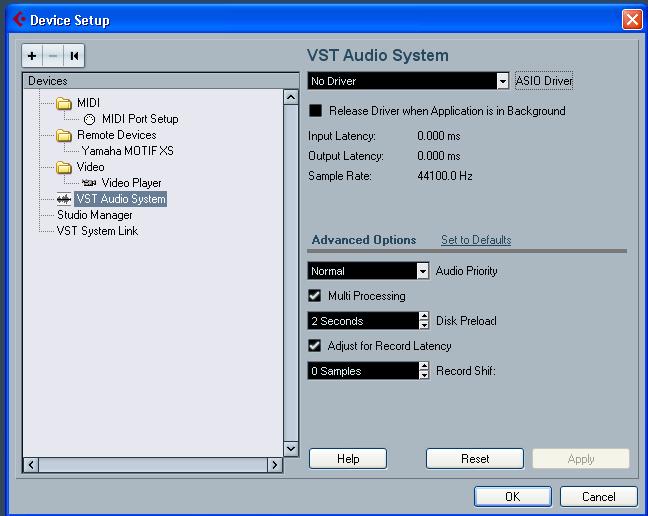Click the down arrow of devices vertical scrollbar
Viewport: 648px width, 516px height.
point(291,449)
